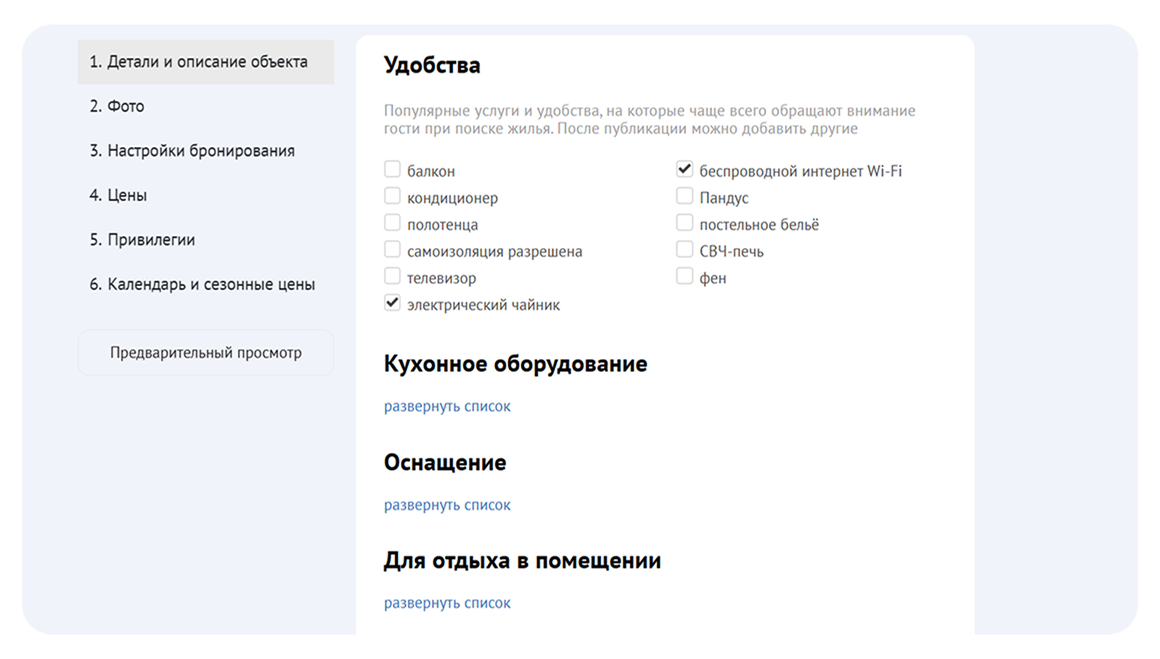
Task: Select the фен checkbox
Action: pos(684,277)
